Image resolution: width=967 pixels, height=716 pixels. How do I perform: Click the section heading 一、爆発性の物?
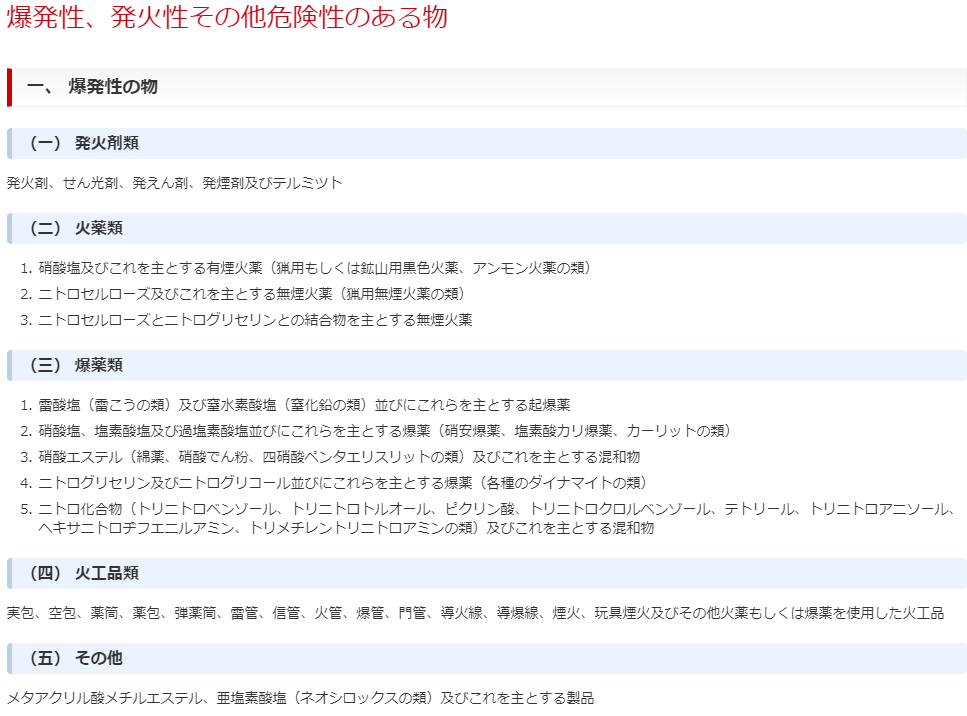coord(92,87)
